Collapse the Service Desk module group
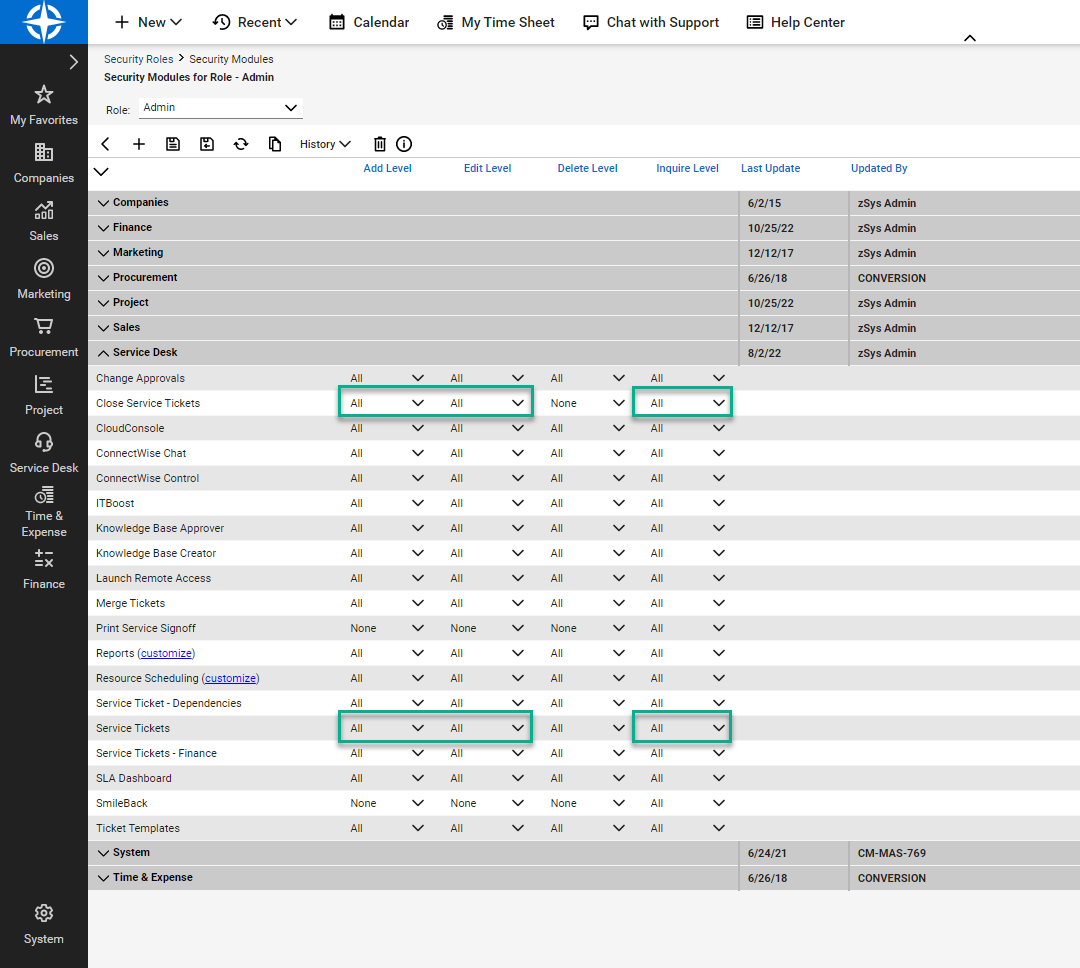This screenshot has height=968, width=1080. [x=104, y=353]
